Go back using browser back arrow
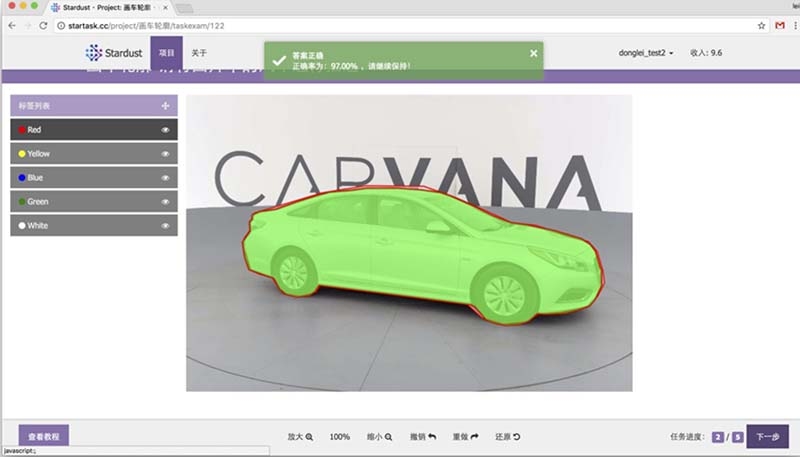Image resolution: width=800 pixels, height=457 pixels. [x=12, y=26]
